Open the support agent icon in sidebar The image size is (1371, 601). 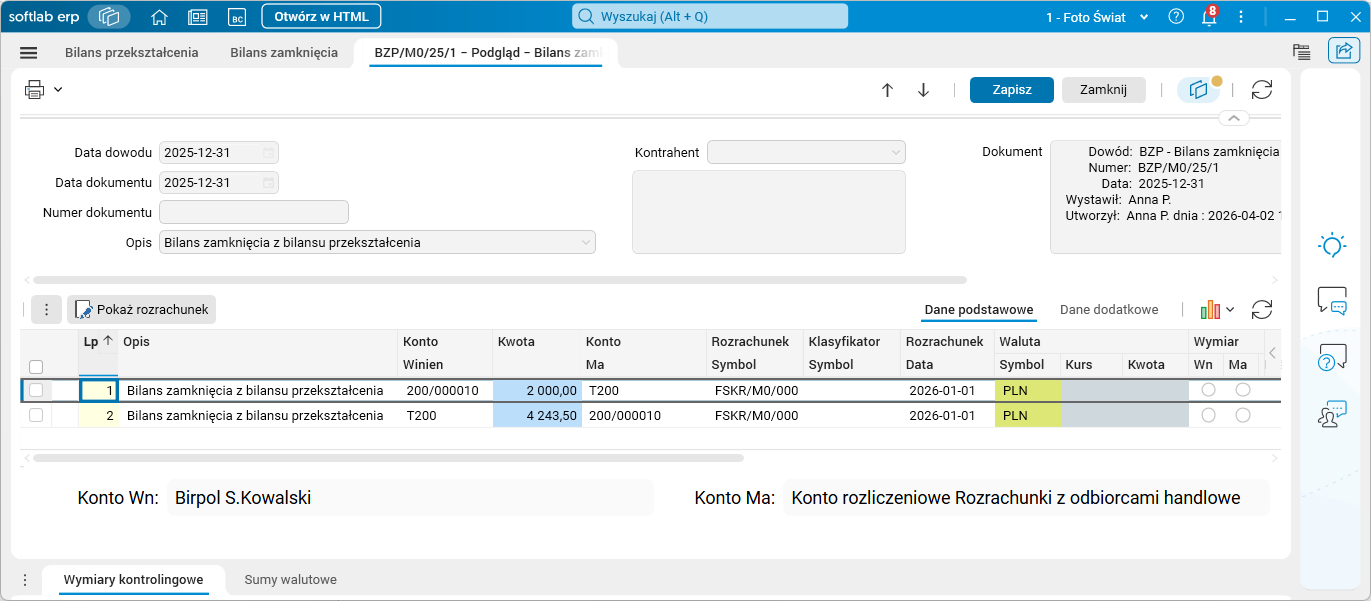point(1332,413)
